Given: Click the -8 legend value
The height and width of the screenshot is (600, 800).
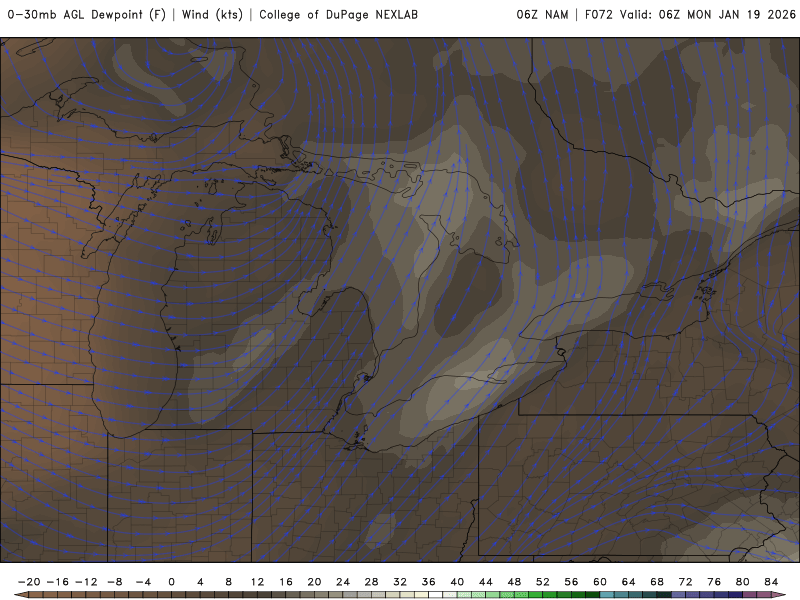Looking at the screenshot, I should (x=115, y=582).
